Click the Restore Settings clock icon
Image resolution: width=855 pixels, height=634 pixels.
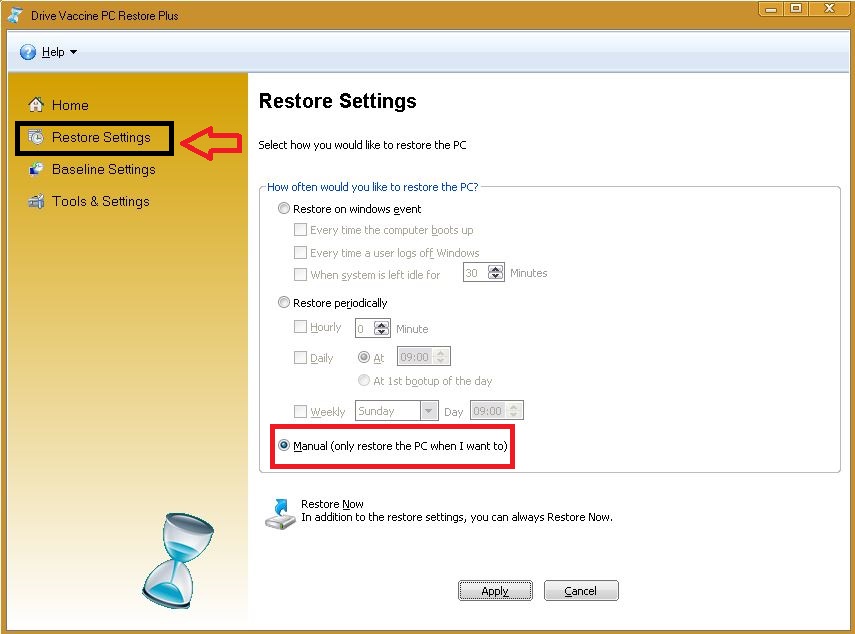click(36, 137)
